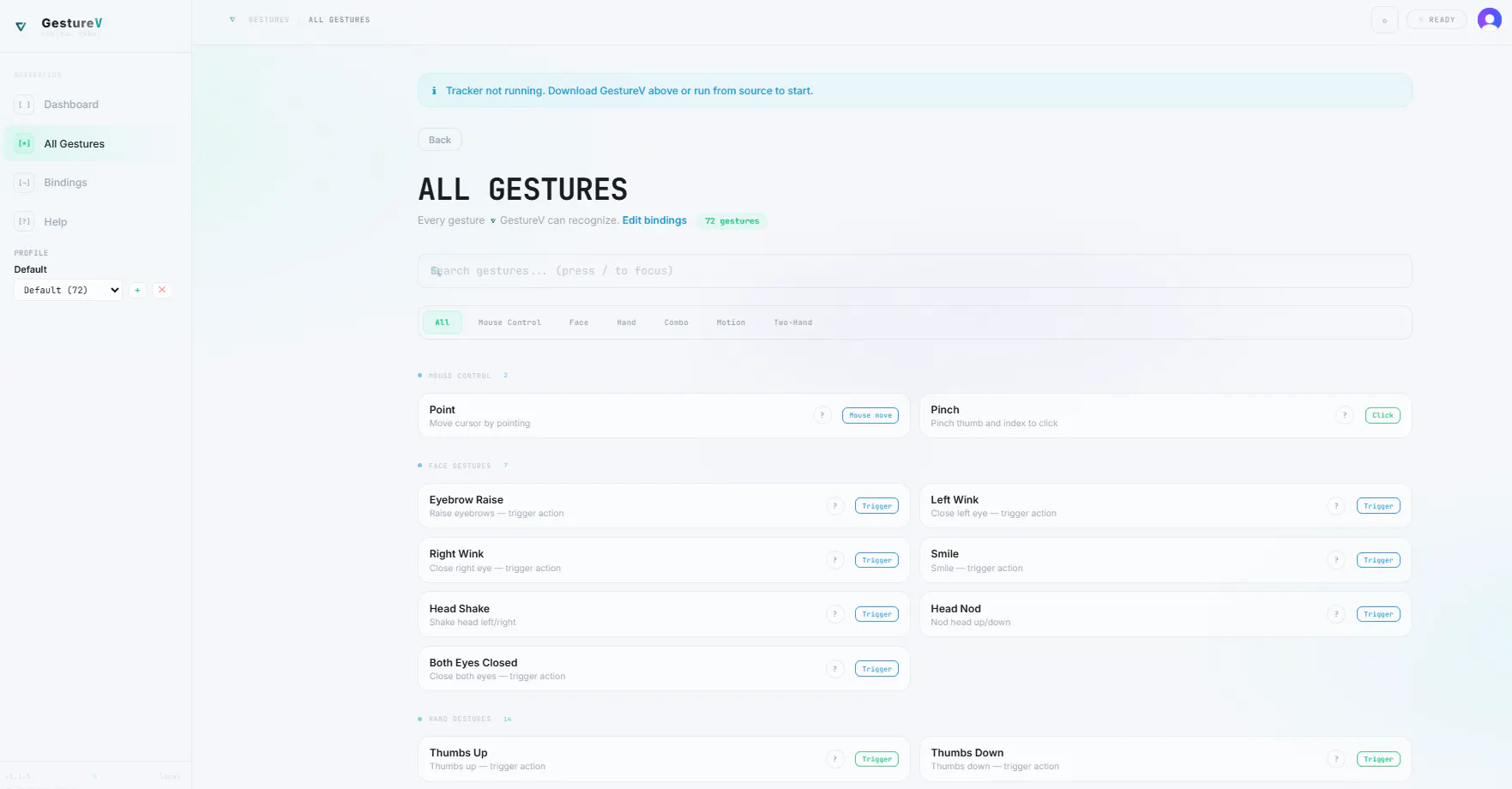Add a new profile with plus icon
Screen dimensions: 1512x789
tap(137, 290)
